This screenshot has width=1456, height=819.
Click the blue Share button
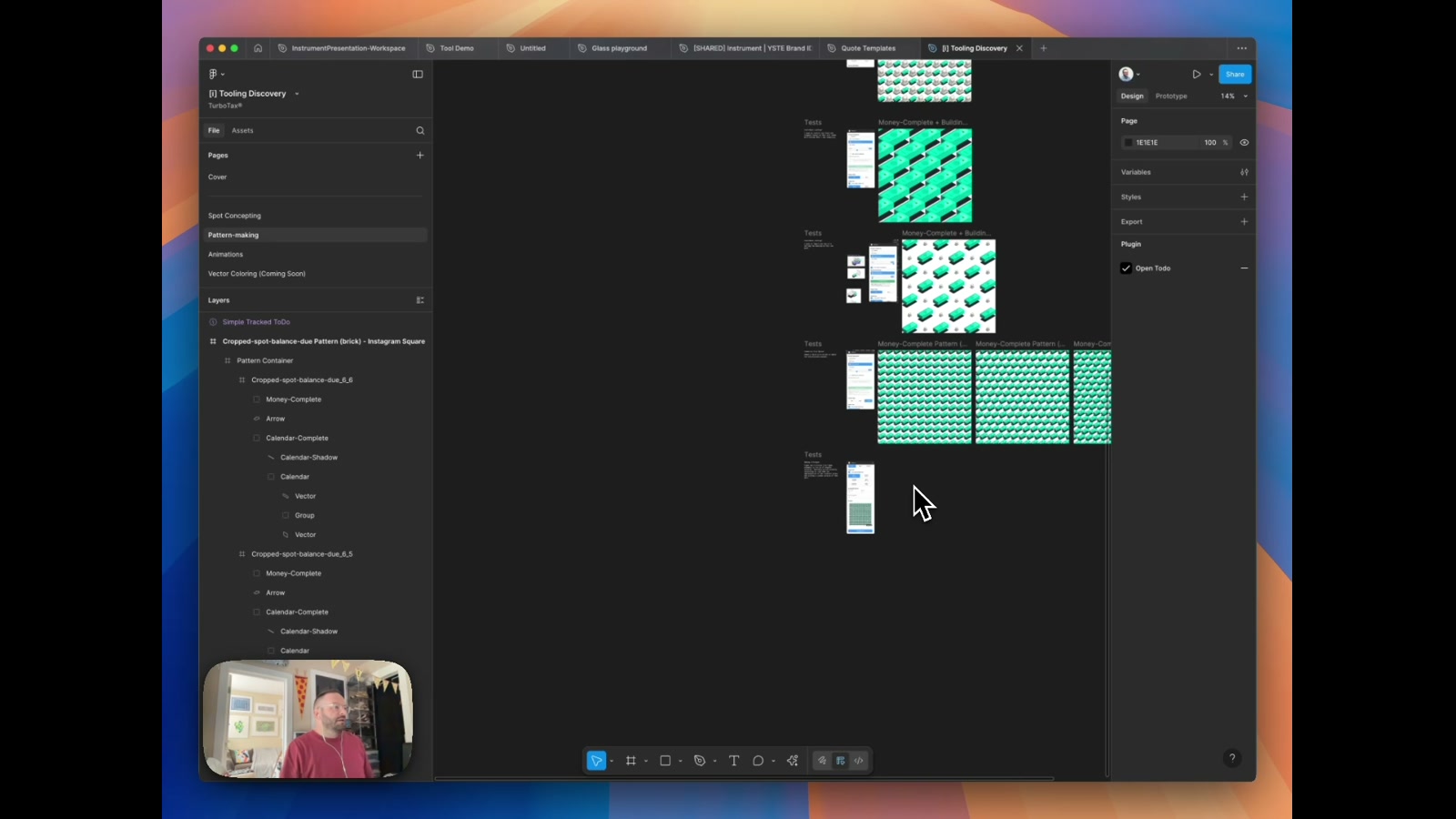[1235, 75]
